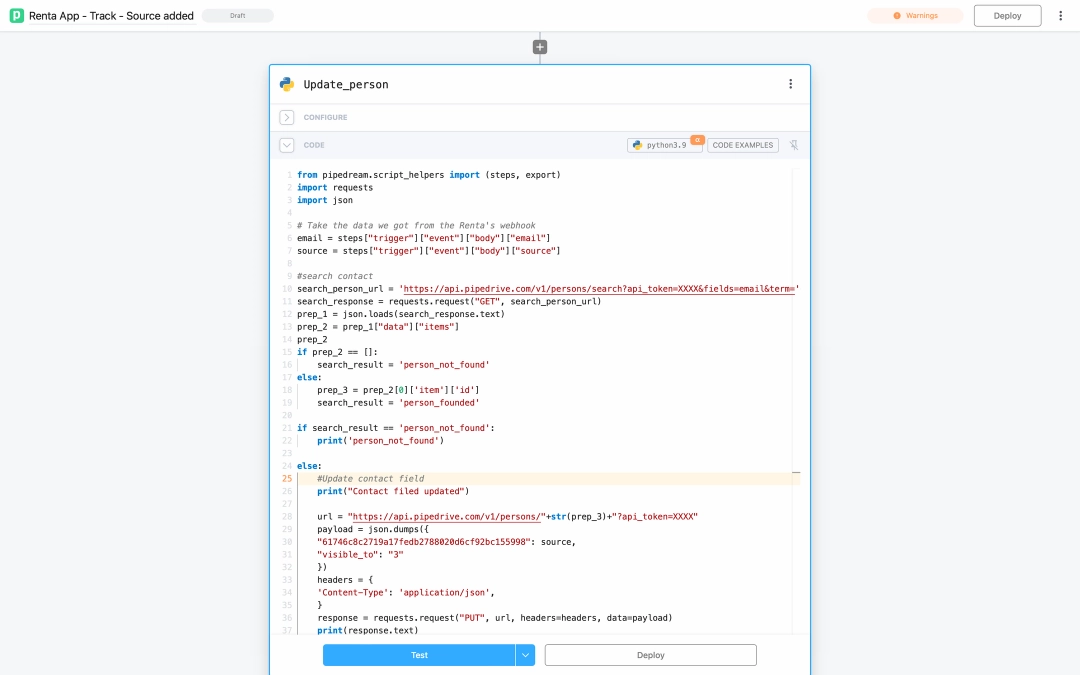
Task: Select the CONFIGURE section header
Action: click(x=325, y=117)
